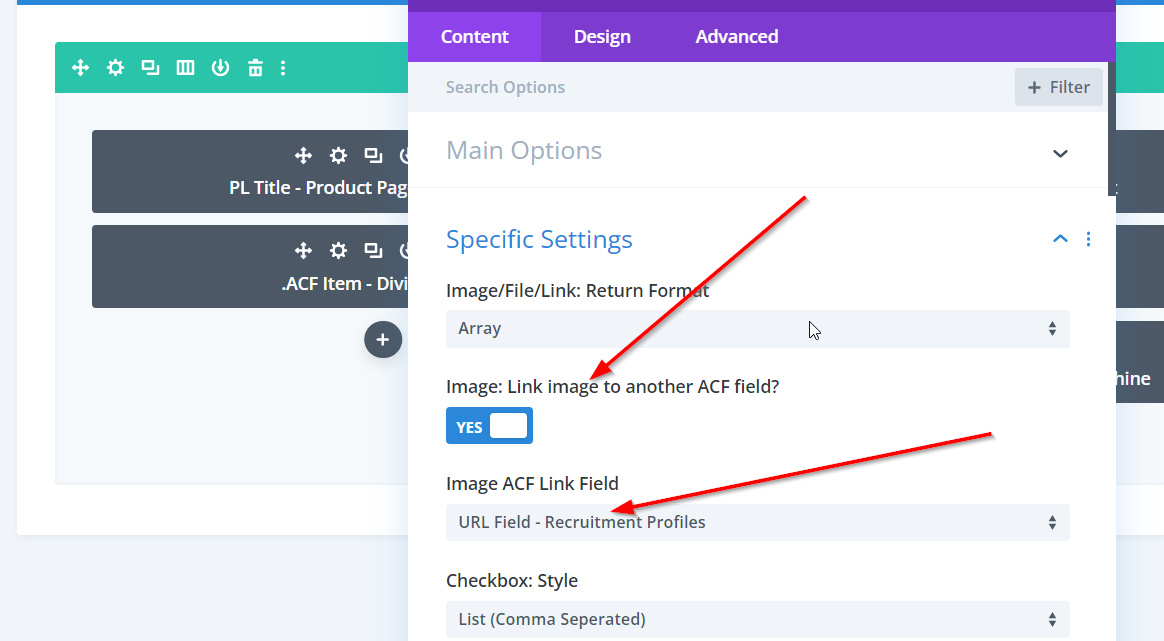The image size is (1164, 641).
Task: Toggle off Link image to another ACF field
Action: click(x=489, y=426)
